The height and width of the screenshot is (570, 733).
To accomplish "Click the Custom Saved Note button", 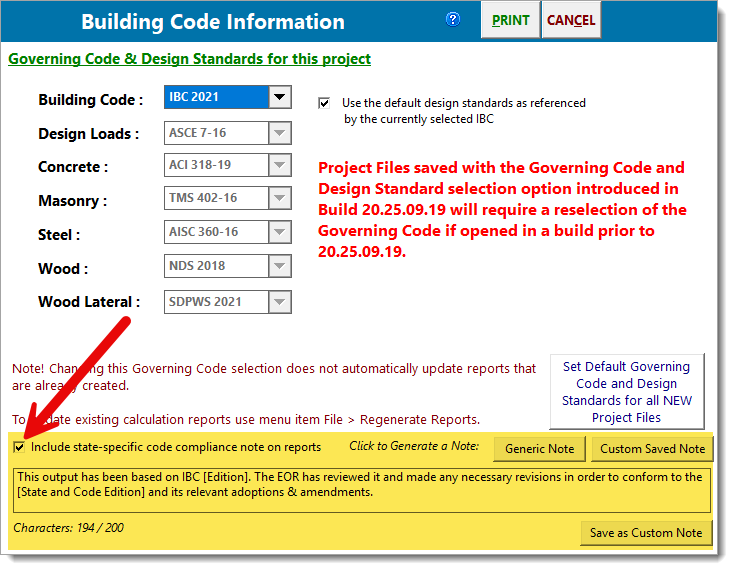I will click(x=652, y=449).
